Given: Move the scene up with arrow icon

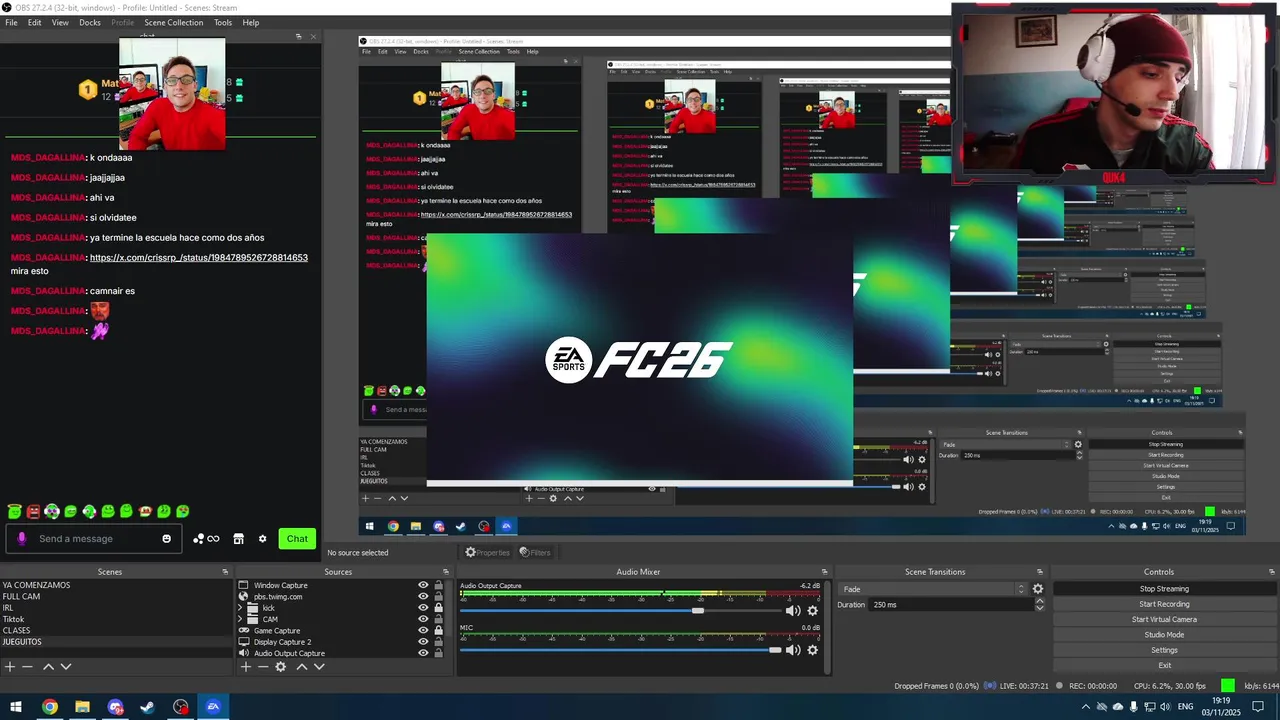Looking at the screenshot, I should pyautogui.click(x=47, y=667).
